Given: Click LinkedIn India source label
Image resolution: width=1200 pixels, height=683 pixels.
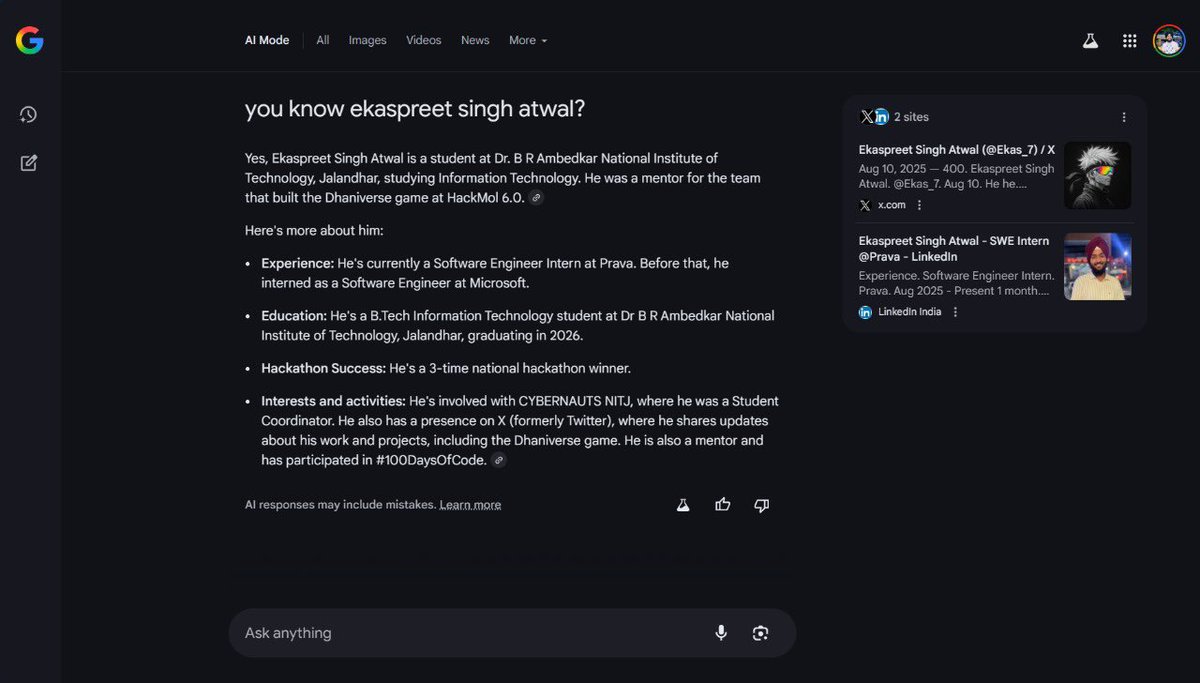Looking at the screenshot, I should tap(910, 312).
